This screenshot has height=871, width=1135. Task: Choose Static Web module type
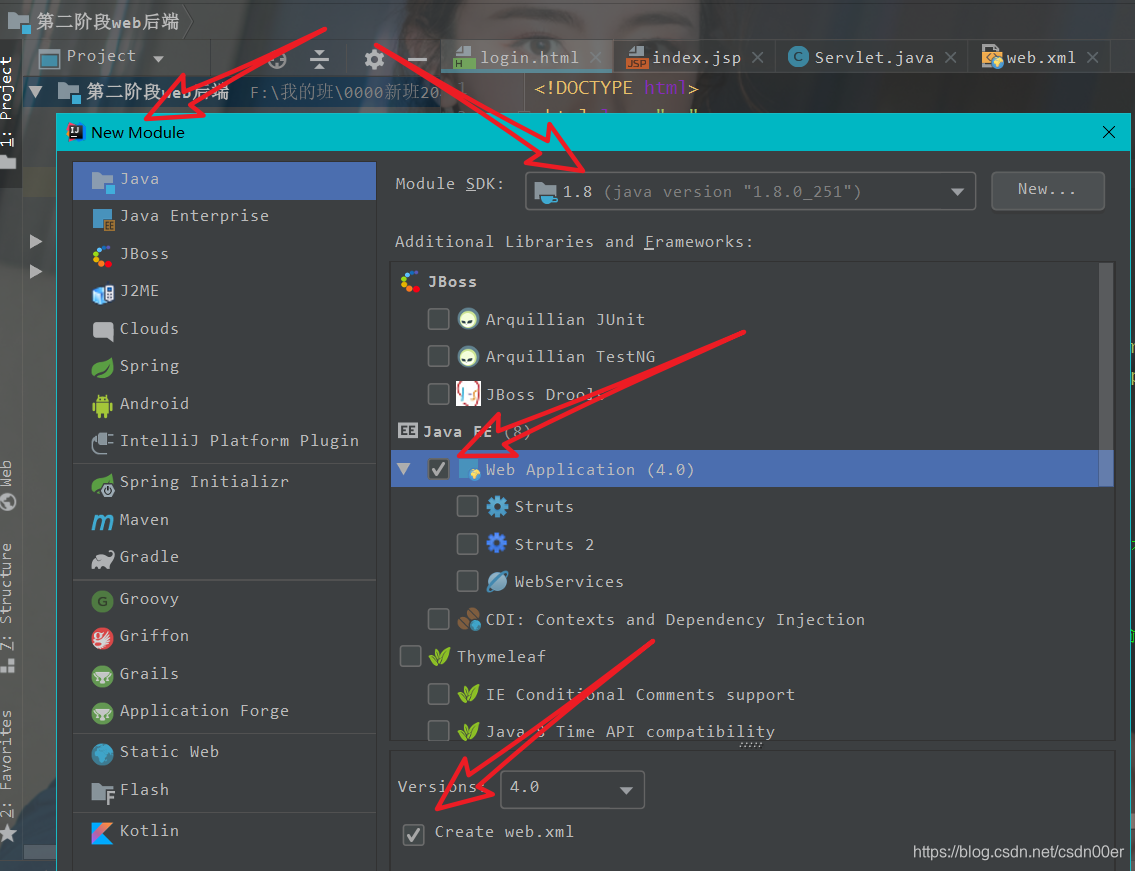[224, 752]
